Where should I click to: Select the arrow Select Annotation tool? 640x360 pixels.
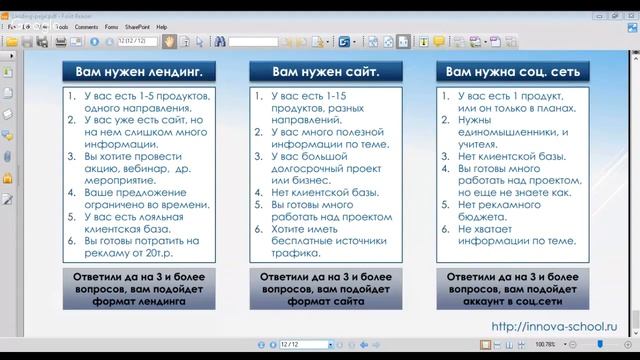[200, 42]
